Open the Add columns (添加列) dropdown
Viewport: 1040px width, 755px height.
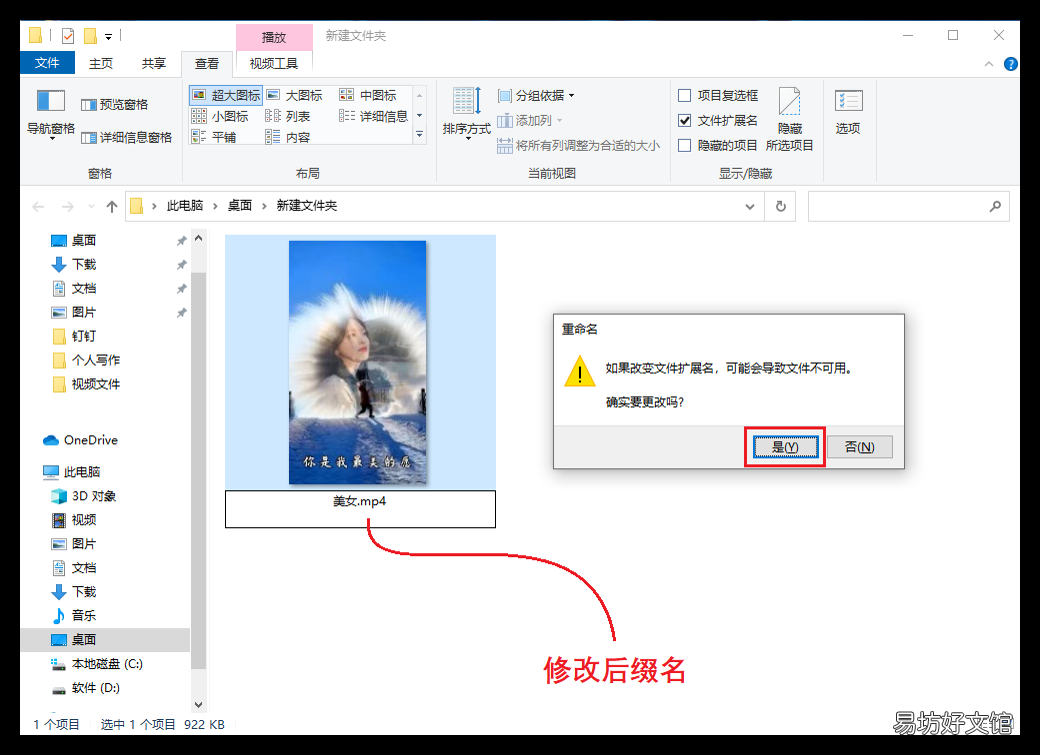[529, 120]
